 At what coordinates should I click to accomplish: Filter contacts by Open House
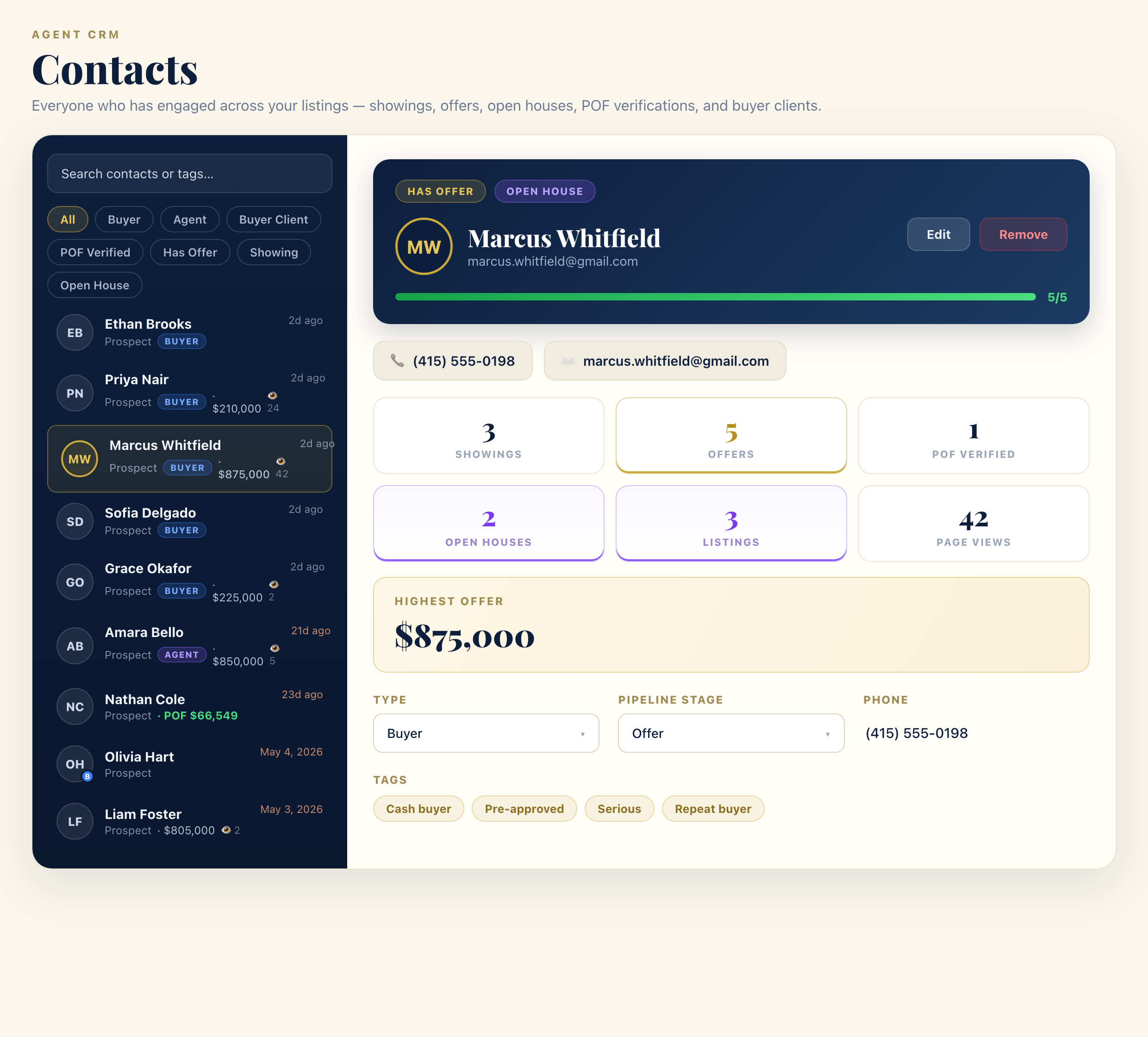click(x=94, y=285)
